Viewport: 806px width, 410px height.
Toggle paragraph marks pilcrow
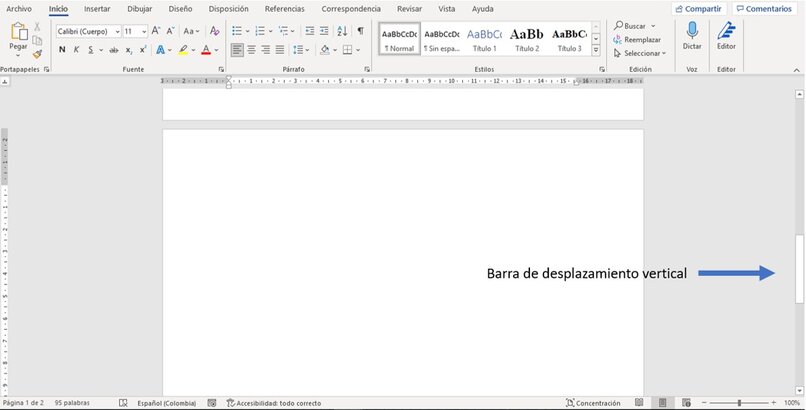361,31
